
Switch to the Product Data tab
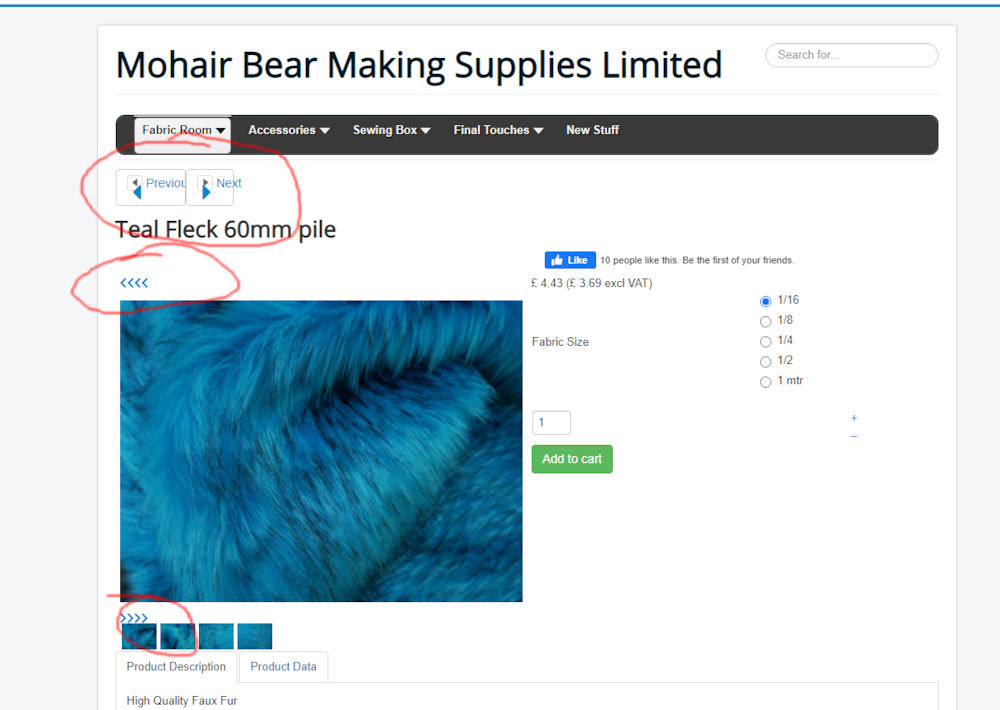point(283,667)
